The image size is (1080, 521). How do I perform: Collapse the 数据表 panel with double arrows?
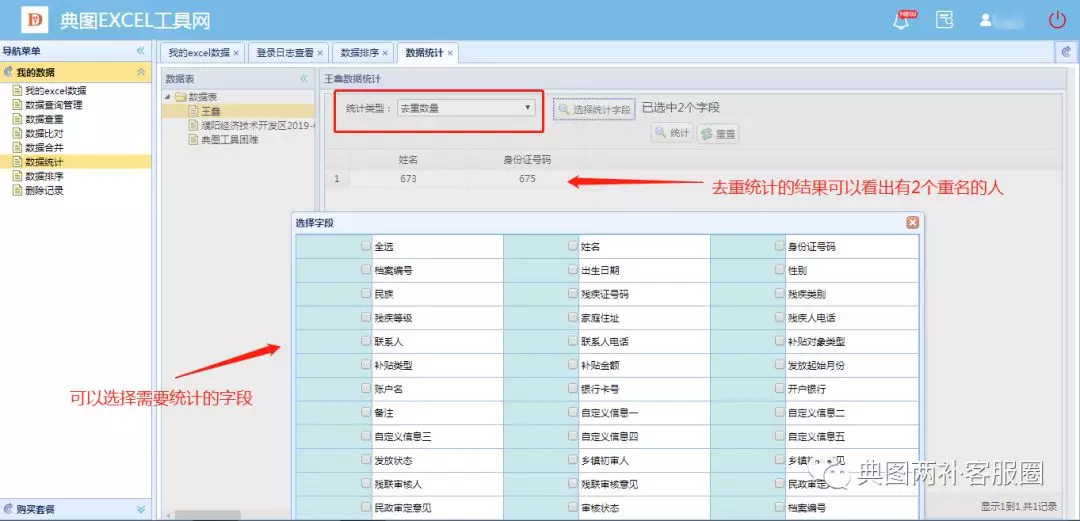(x=304, y=78)
